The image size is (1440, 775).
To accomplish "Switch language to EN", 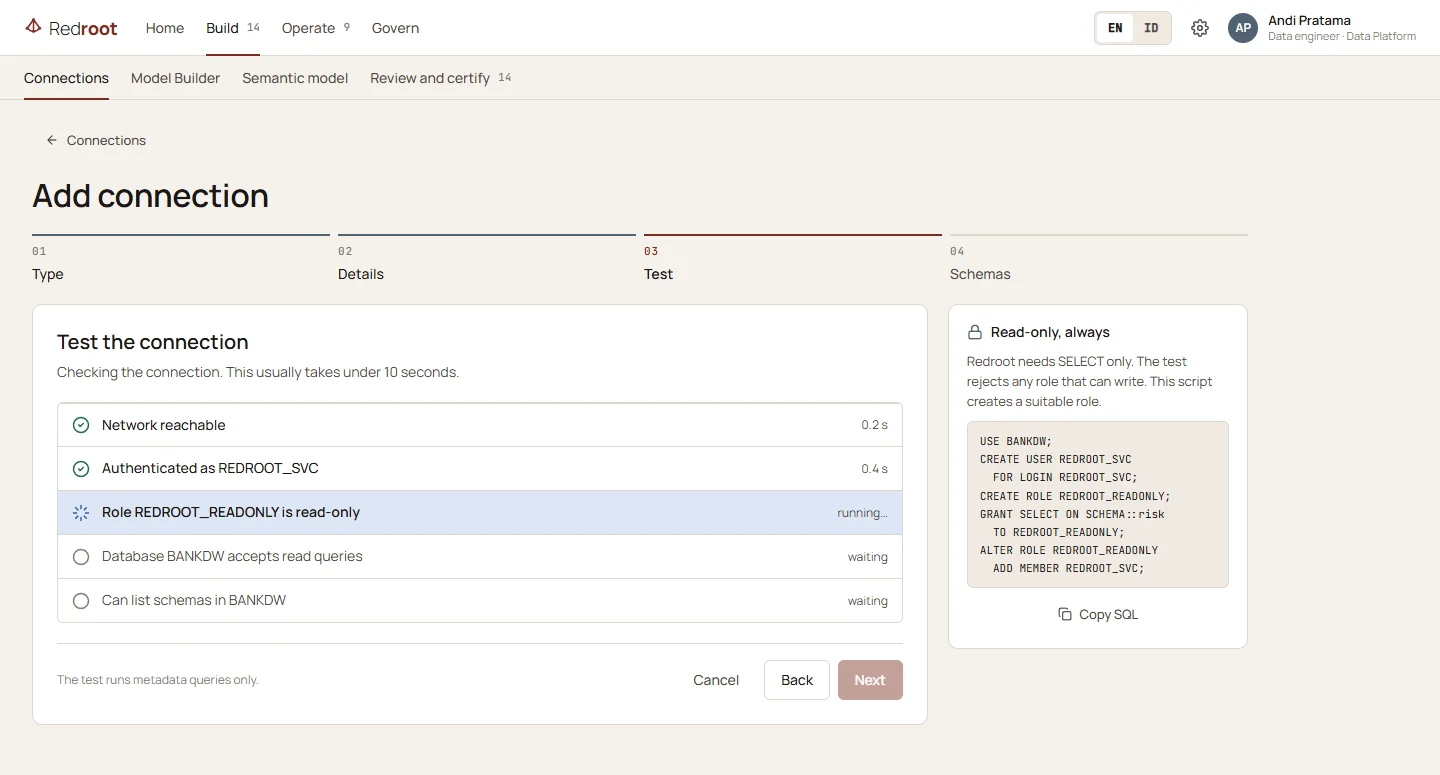I will click(x=1115, y=28).
